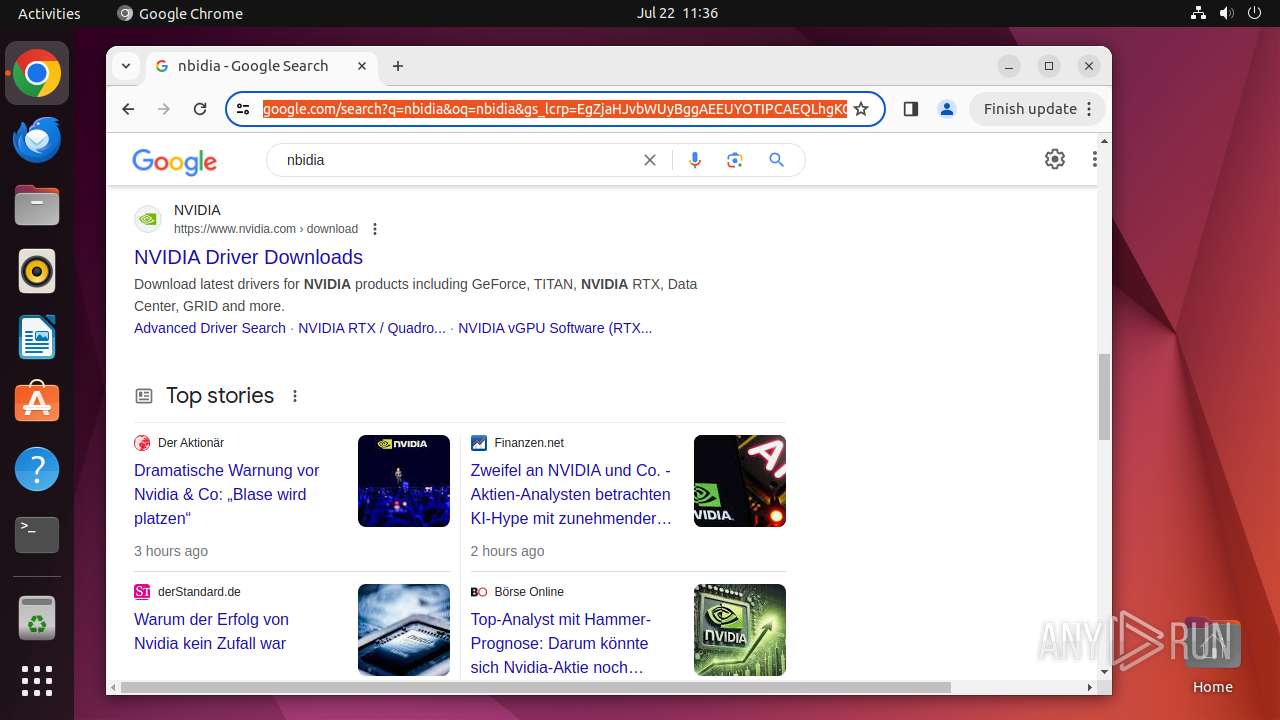Viewport: 1280px width, 720px height.
Task: Launch Thunderbird Mail from the dock
Action: [37, 139]
